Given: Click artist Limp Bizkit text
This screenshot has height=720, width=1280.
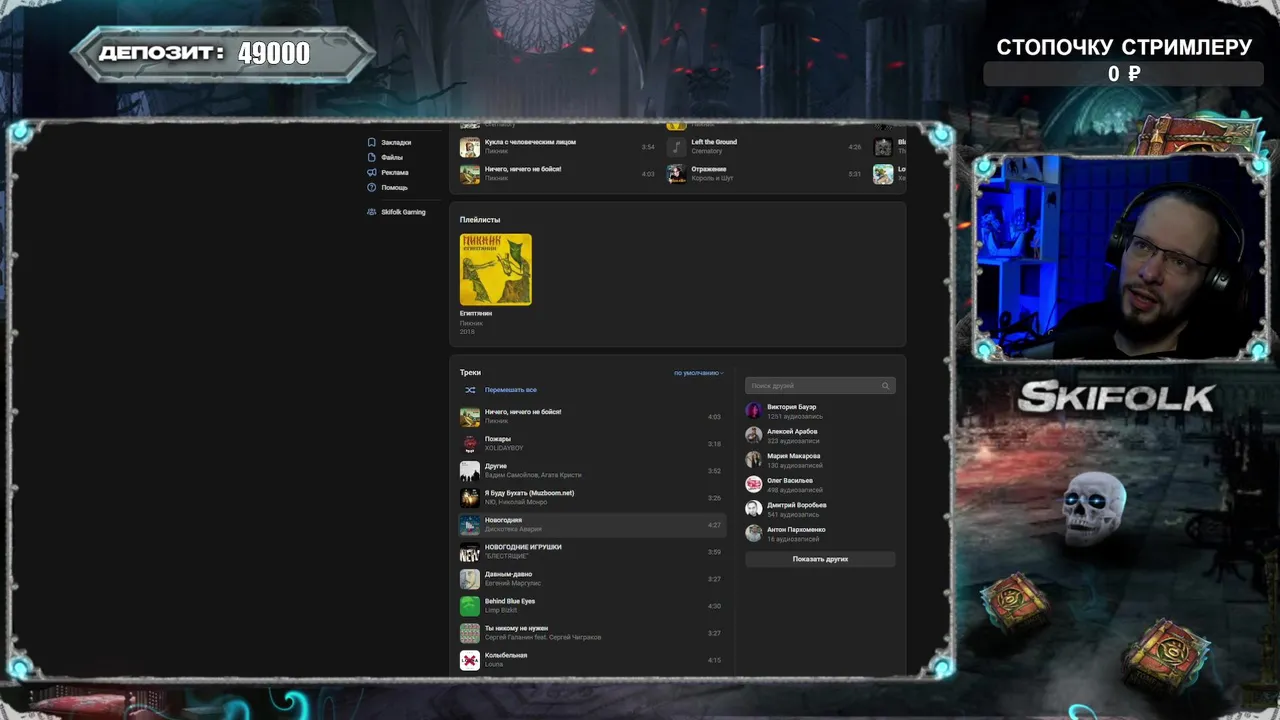Looking at the screenshot, I should 501,610.
